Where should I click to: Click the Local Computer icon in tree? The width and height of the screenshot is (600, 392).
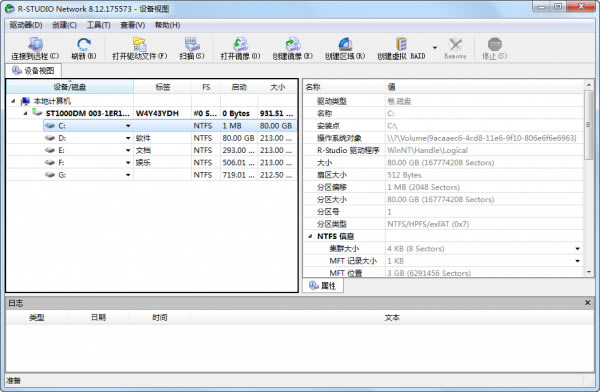[25, 101]
